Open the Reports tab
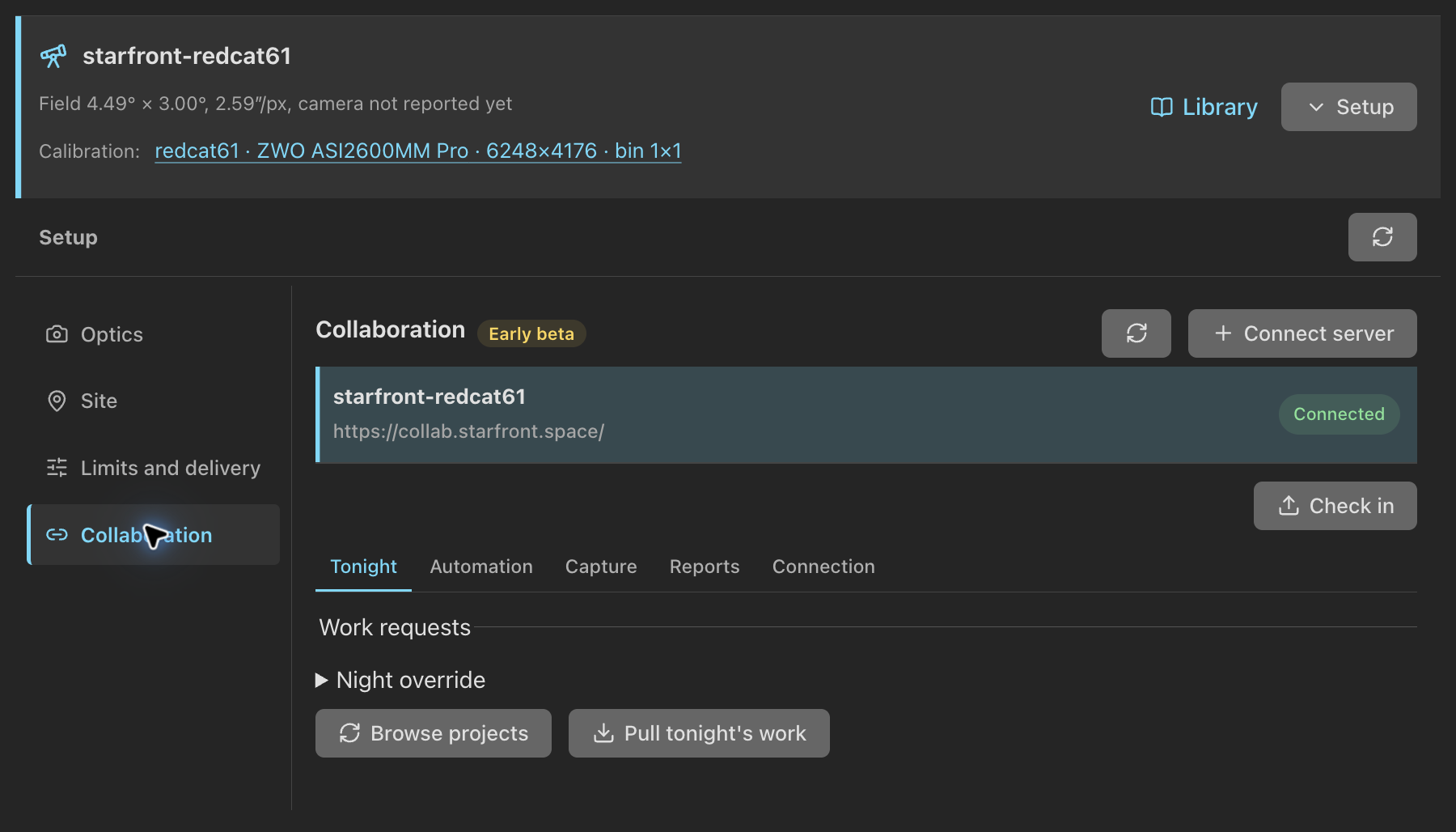Image resolution: width=1456 pixels, height=832 pixels. pyautogui.click(x=705, y=567)
